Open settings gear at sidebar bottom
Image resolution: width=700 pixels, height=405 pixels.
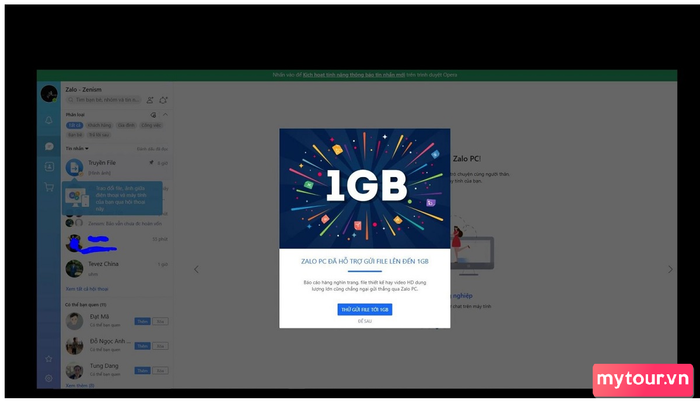point(49,378)
